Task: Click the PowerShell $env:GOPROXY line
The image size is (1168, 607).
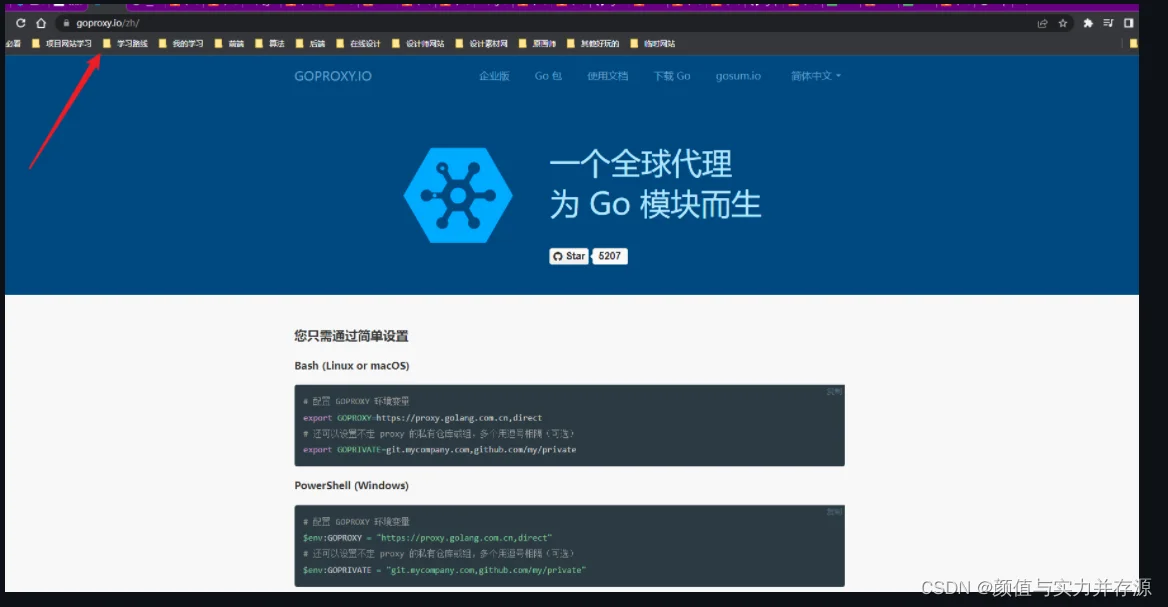Action: tap(428, 538)
